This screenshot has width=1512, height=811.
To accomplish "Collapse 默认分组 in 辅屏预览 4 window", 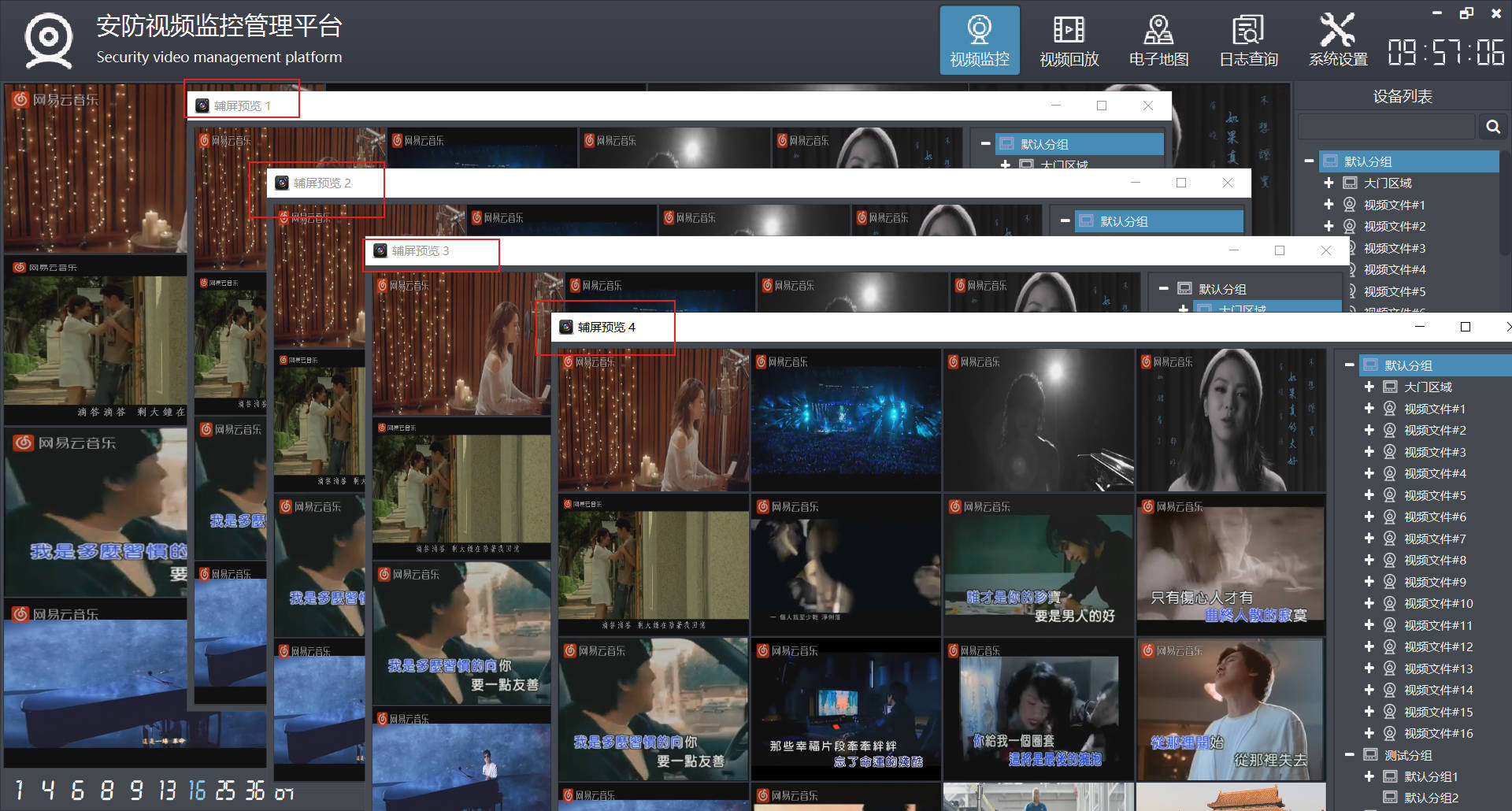I will [x=1349, y=365].
